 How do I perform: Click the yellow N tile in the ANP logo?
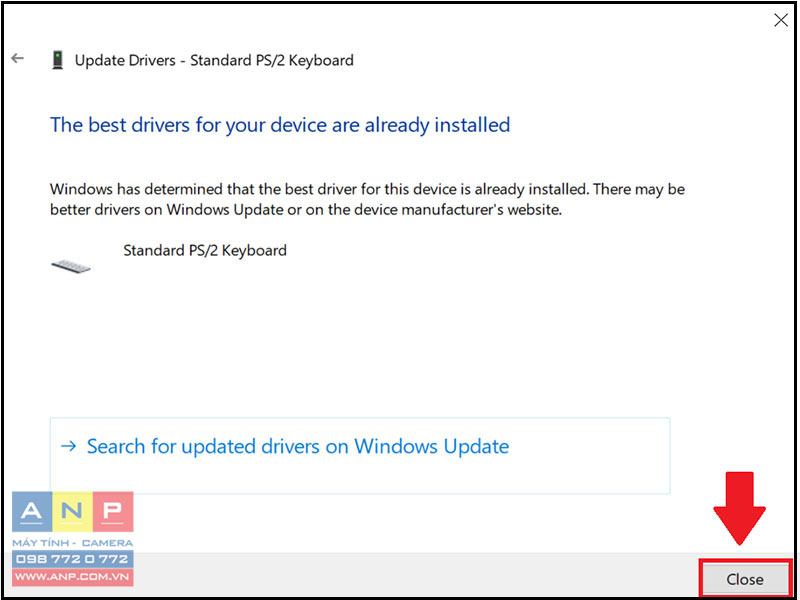pos(72,512)
